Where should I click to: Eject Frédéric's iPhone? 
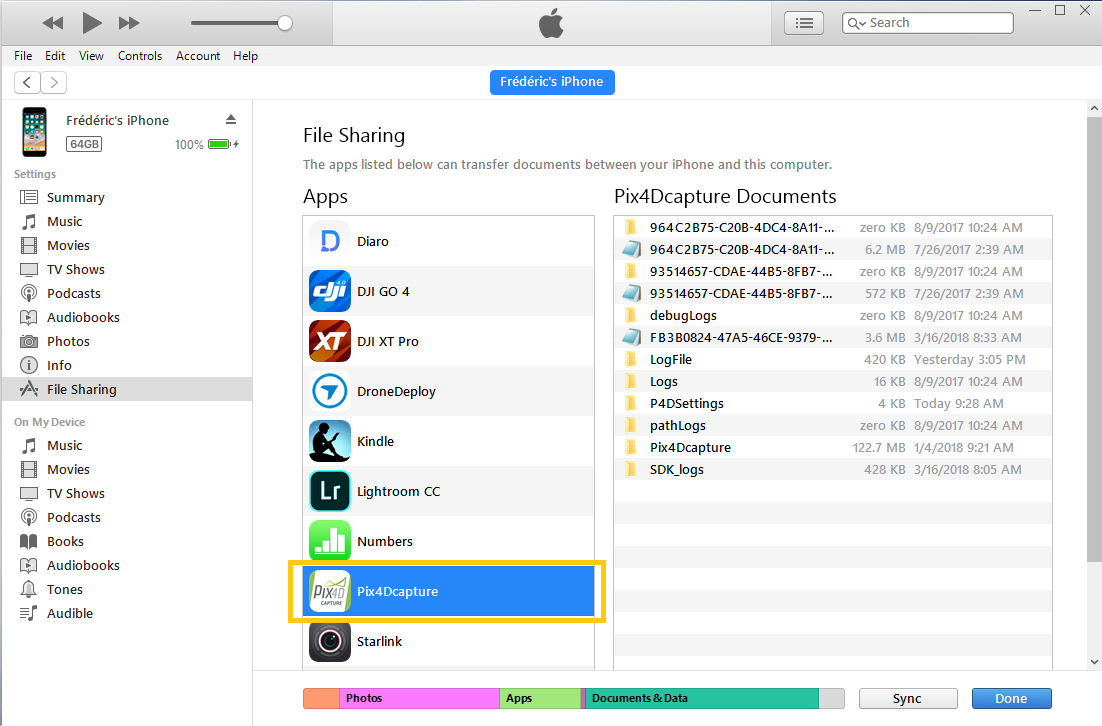(231, 119)
